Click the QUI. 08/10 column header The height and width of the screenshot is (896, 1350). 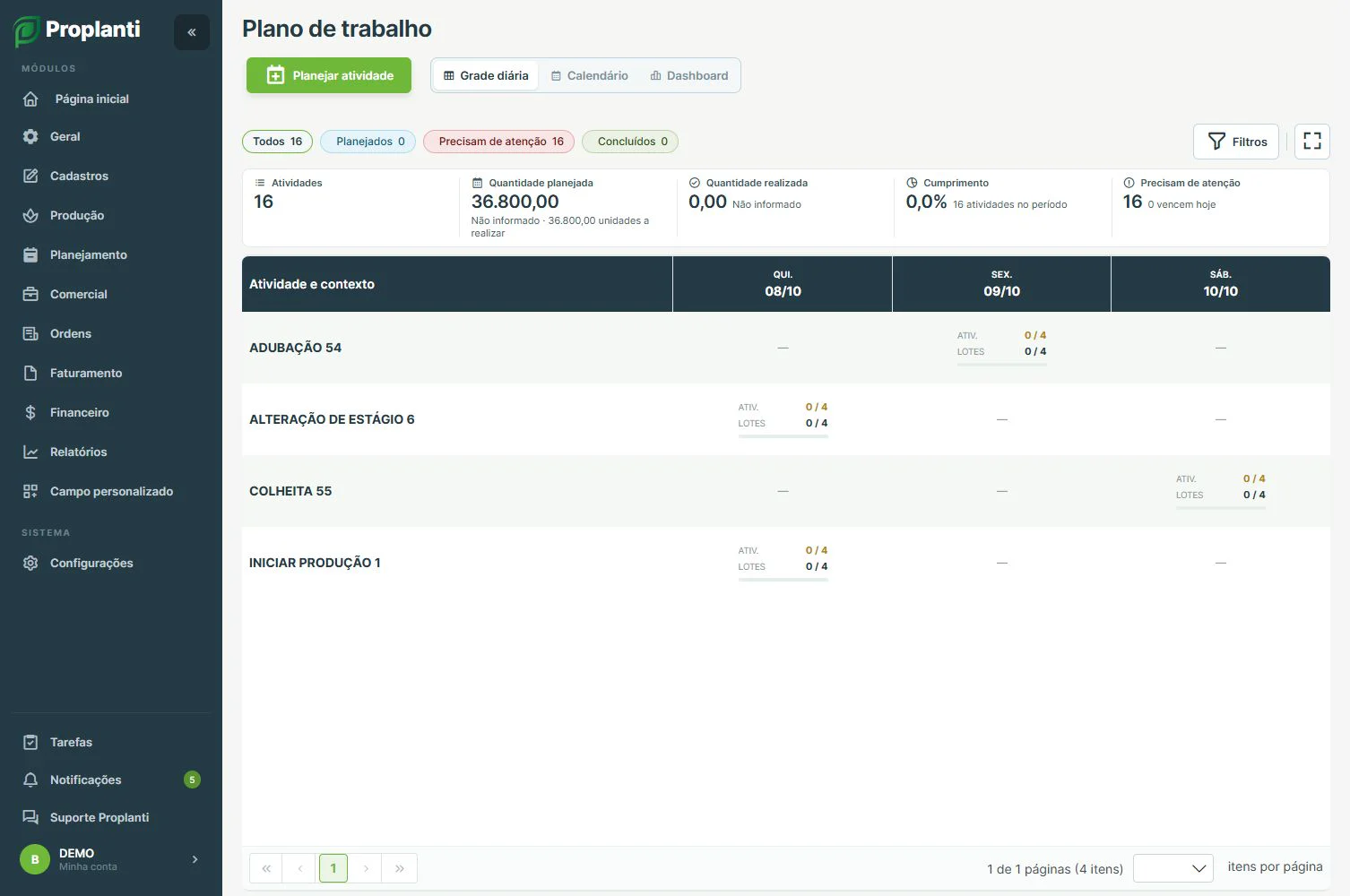(783, 284)
